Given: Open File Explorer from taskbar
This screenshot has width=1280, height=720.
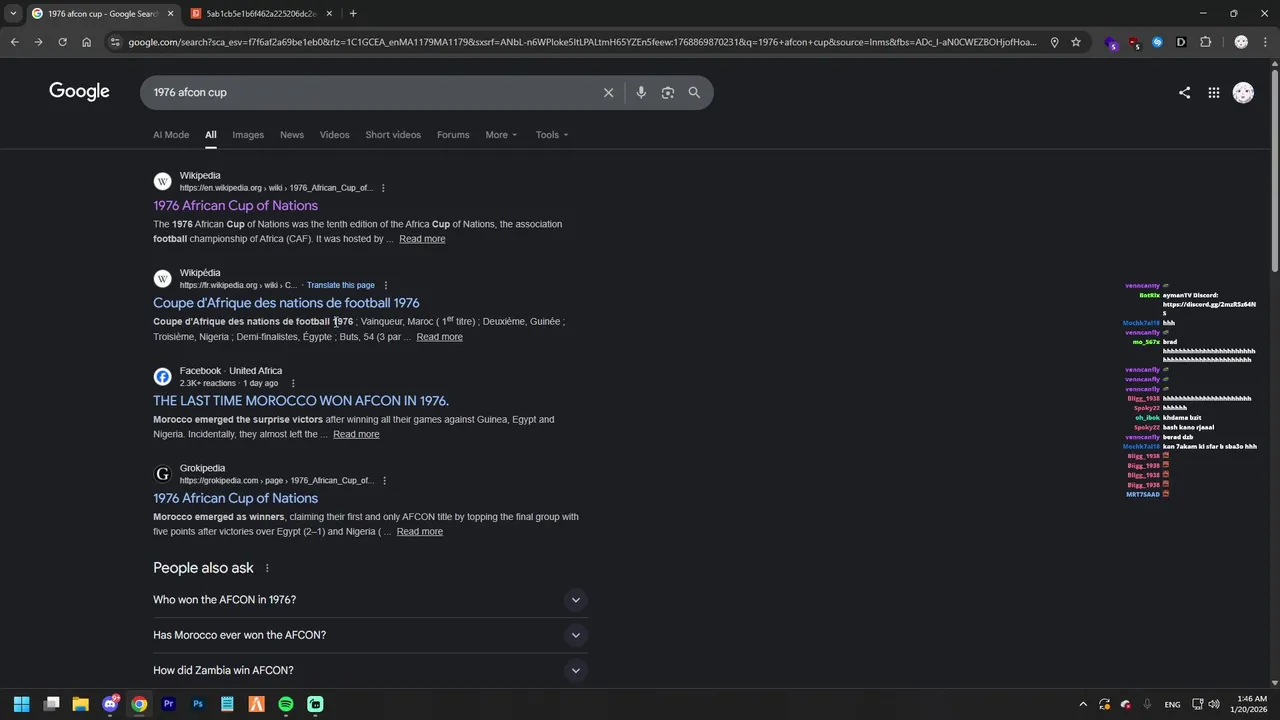Looking at the screenshot, I should (81, 704).
